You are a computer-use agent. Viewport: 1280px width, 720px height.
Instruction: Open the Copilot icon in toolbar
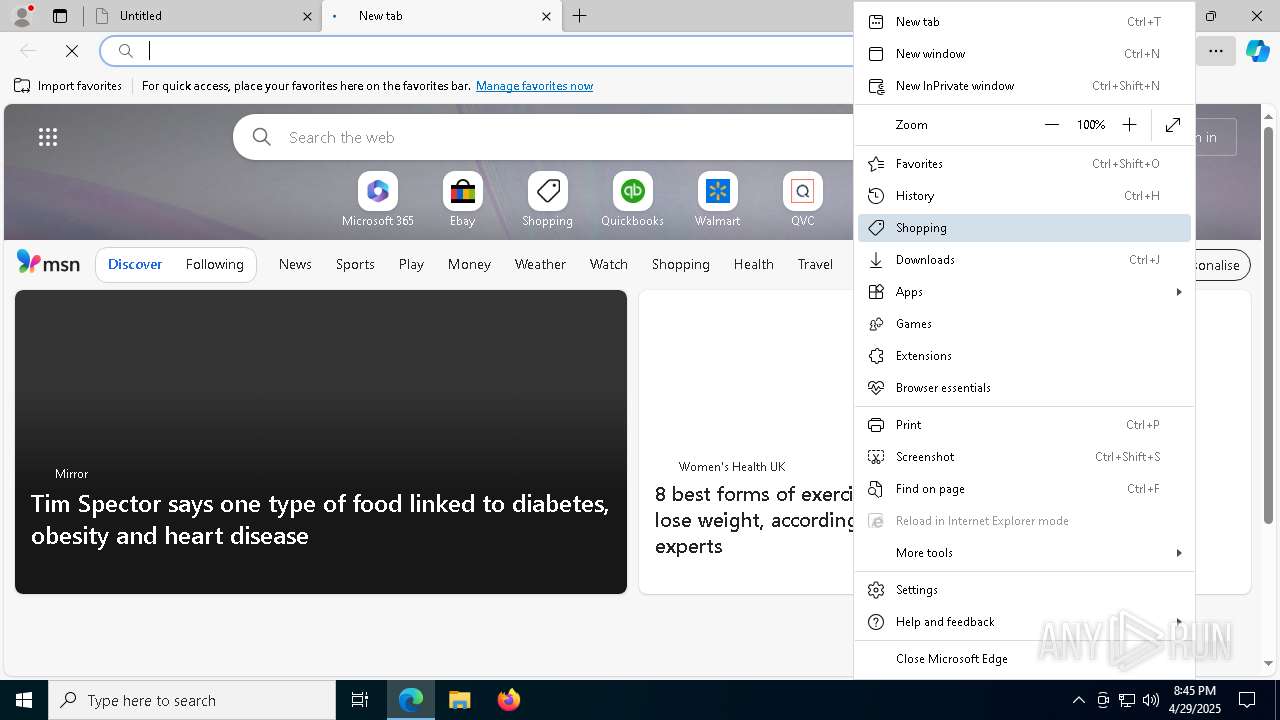pyautogui.click(x=1257, y=51)
